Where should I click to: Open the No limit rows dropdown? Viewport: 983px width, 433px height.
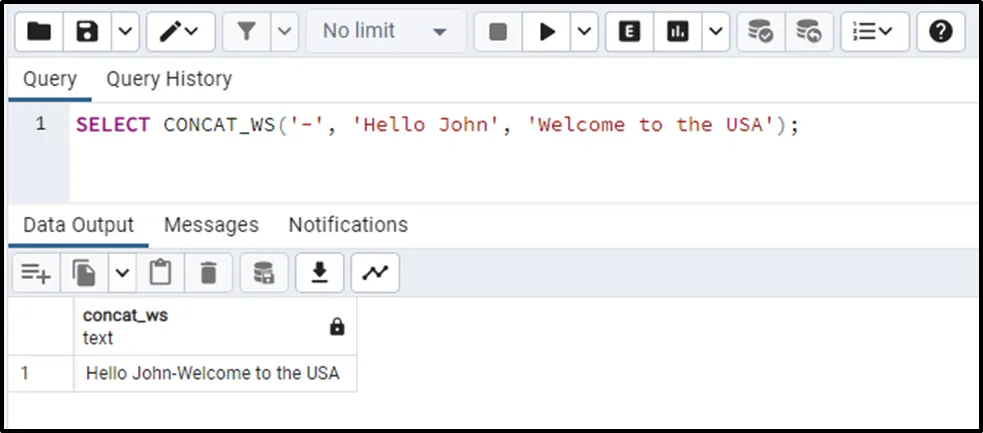383,32
